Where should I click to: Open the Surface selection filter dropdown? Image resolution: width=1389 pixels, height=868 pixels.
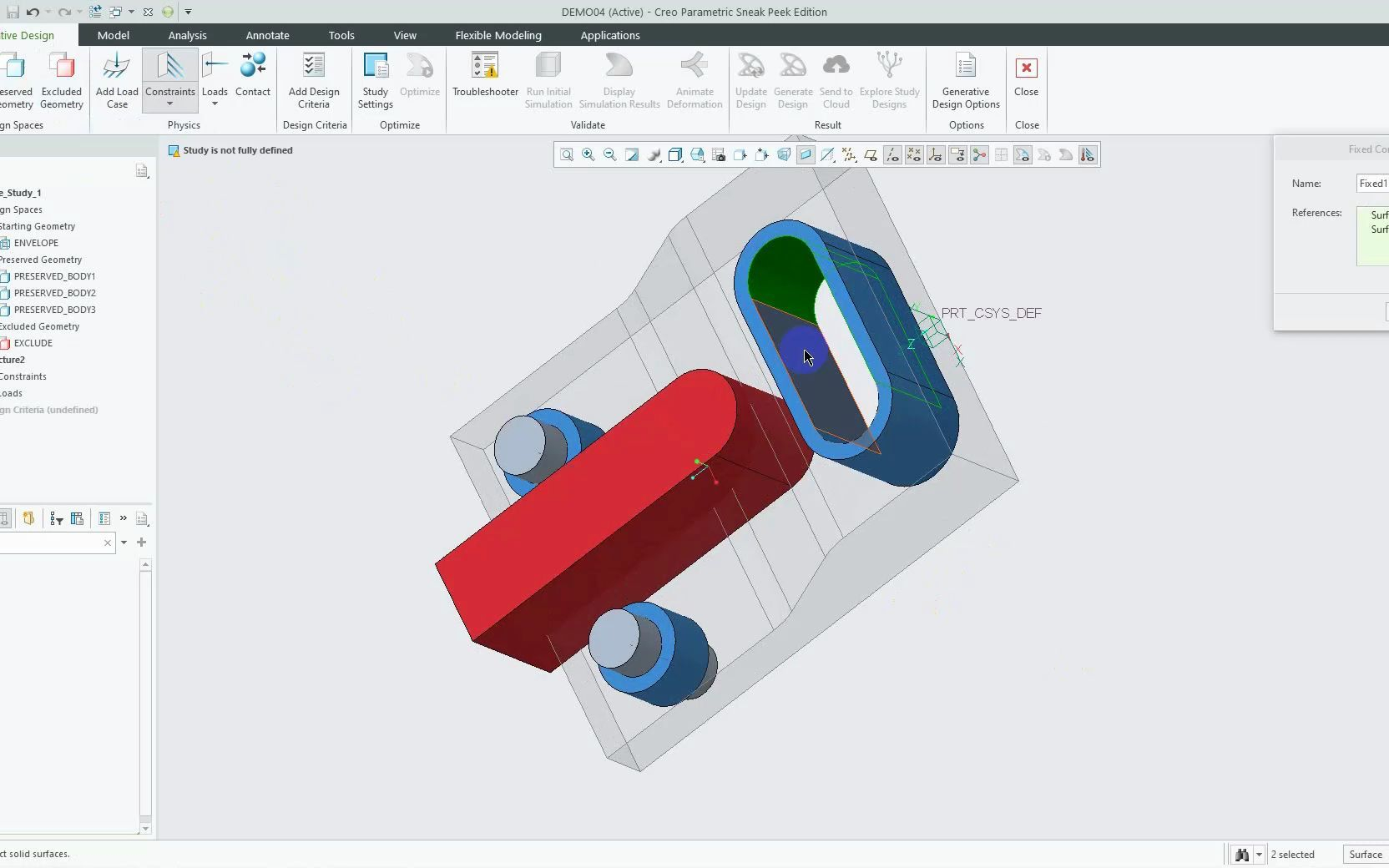click(1366, 855)
